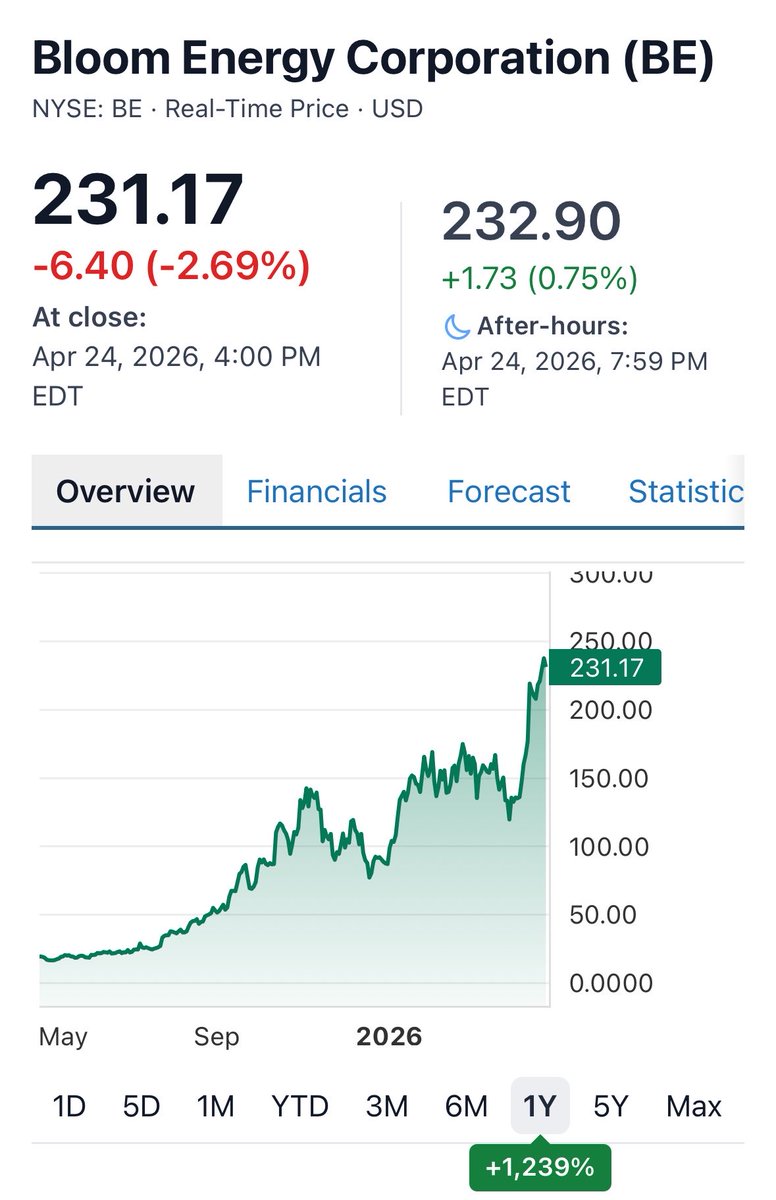Click the +1,239% return badge

tap(540, 1166)
